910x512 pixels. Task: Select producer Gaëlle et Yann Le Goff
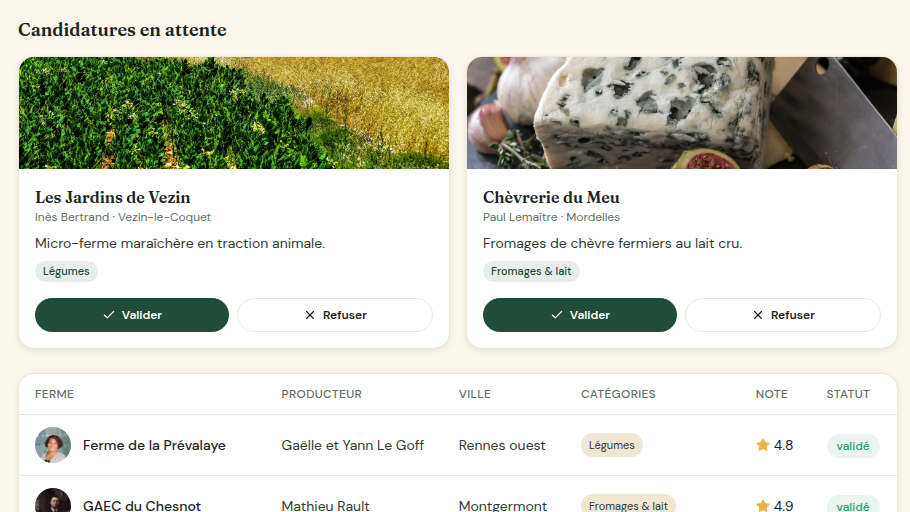pos(353,445)
